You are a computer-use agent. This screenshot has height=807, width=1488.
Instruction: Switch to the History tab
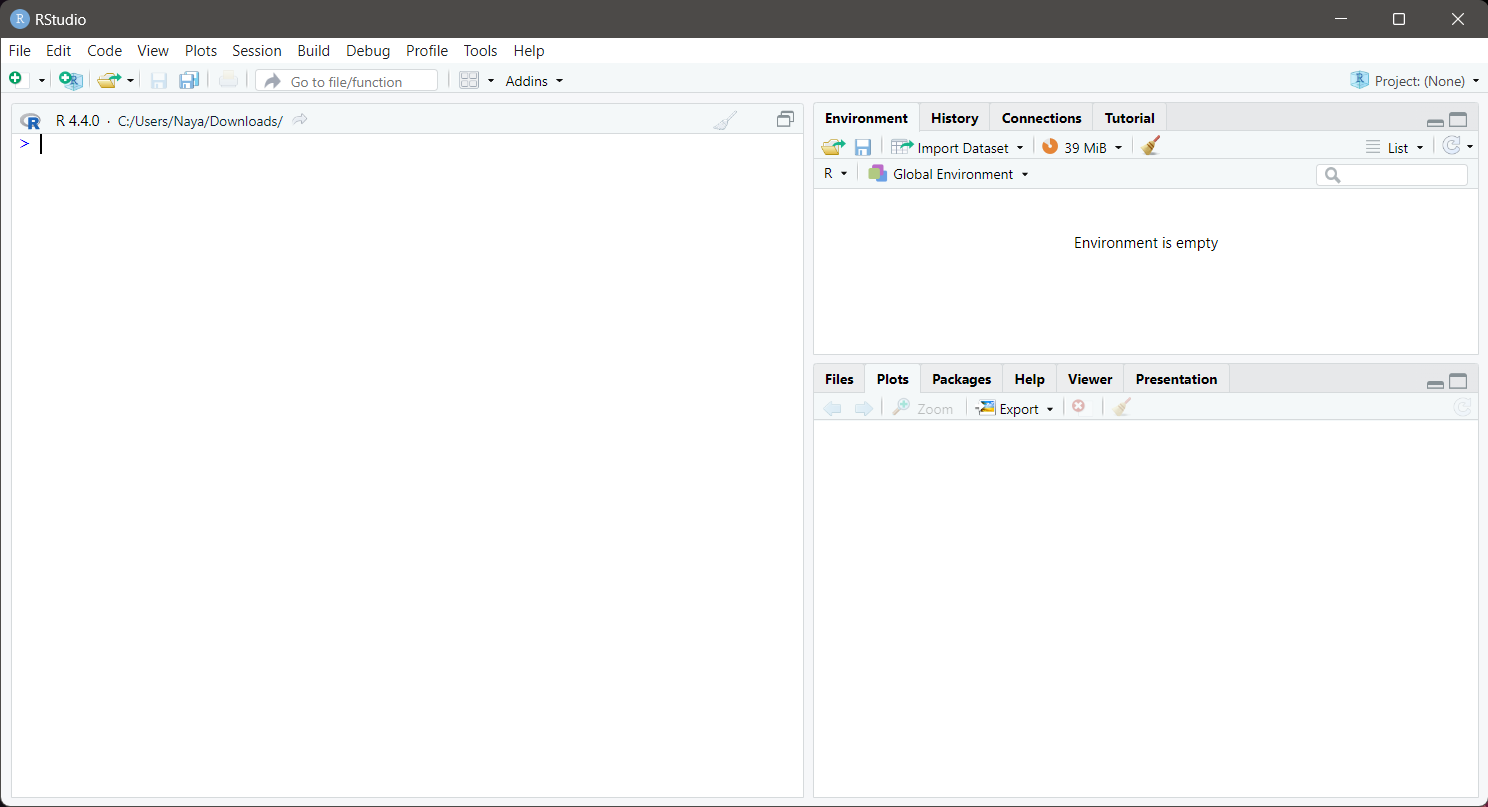tap(954, 118)
